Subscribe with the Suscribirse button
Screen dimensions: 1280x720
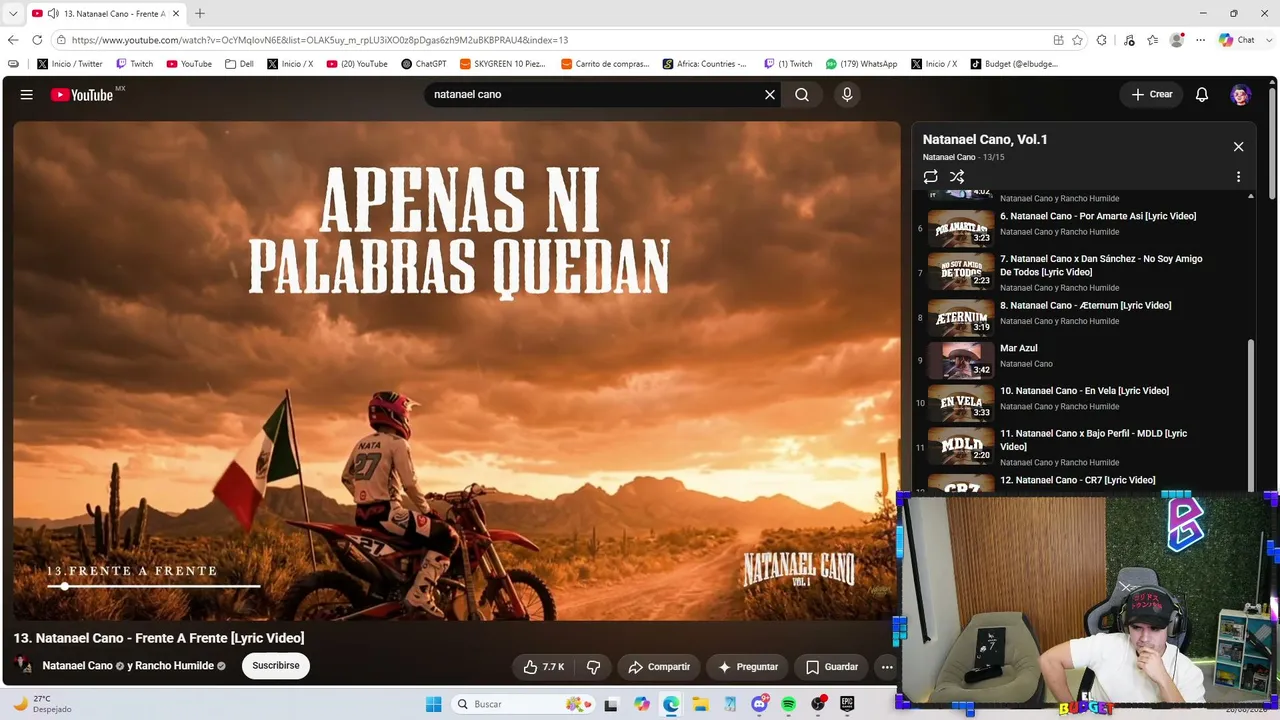[x=276, y=666]
